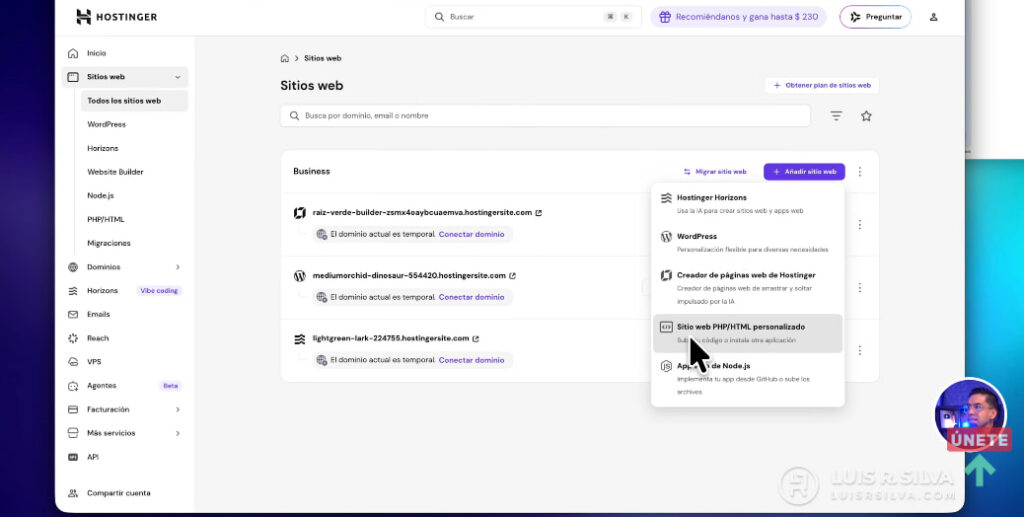Open WordPress in the sidebar
1024x517 pixels.
tap(106, 124)
